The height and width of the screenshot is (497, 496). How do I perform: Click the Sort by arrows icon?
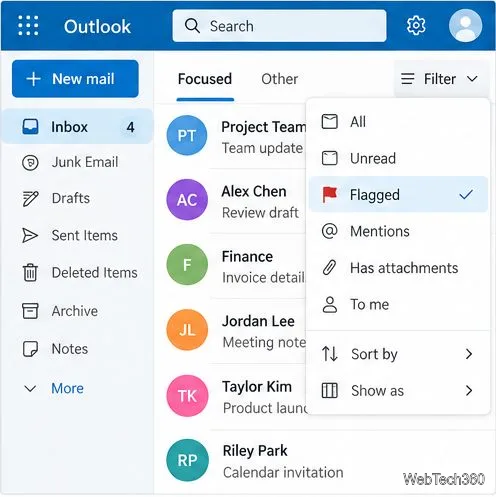[x=330, y=354]
